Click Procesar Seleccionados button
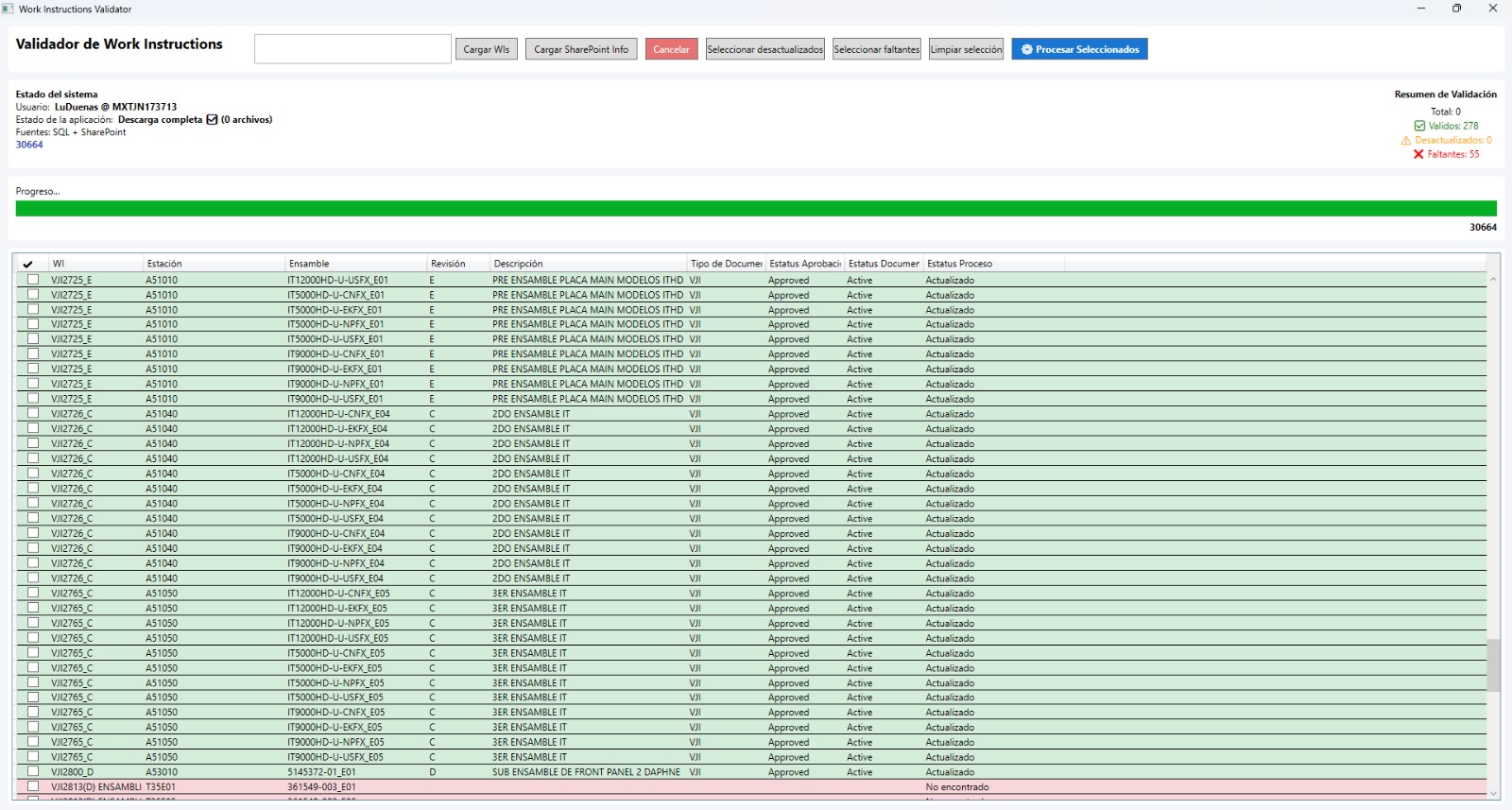 tap(1079, 49)
